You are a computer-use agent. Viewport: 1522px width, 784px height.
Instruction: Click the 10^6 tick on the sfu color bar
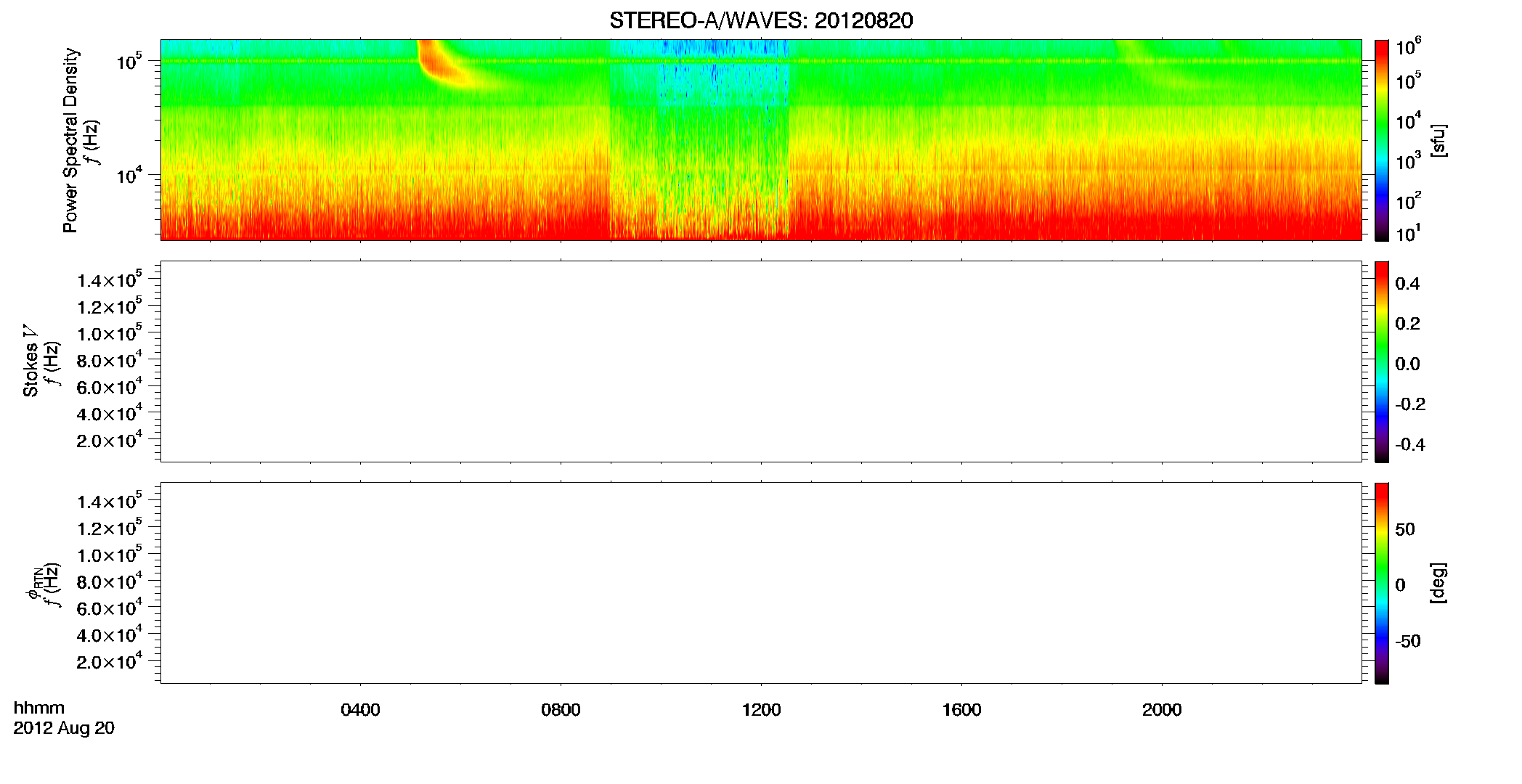1408,47
